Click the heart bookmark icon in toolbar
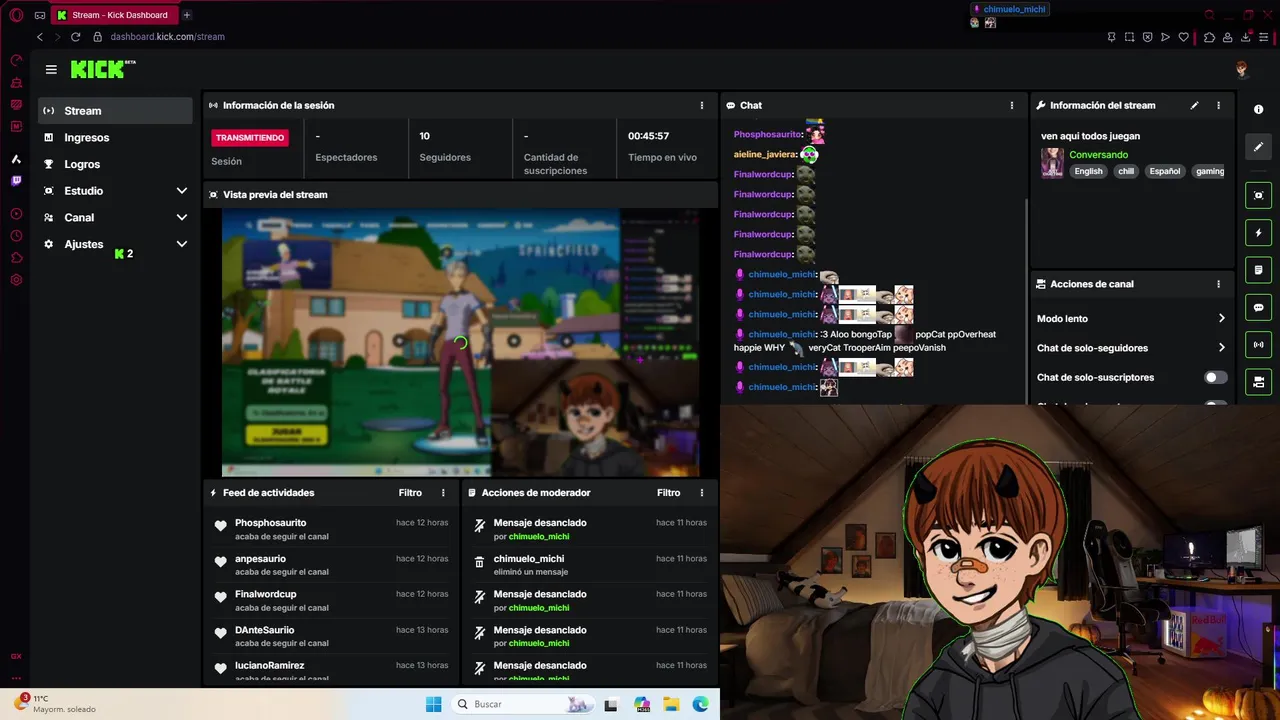Viewport: 1280px width, 720px height. click(x=1183, y=37)
